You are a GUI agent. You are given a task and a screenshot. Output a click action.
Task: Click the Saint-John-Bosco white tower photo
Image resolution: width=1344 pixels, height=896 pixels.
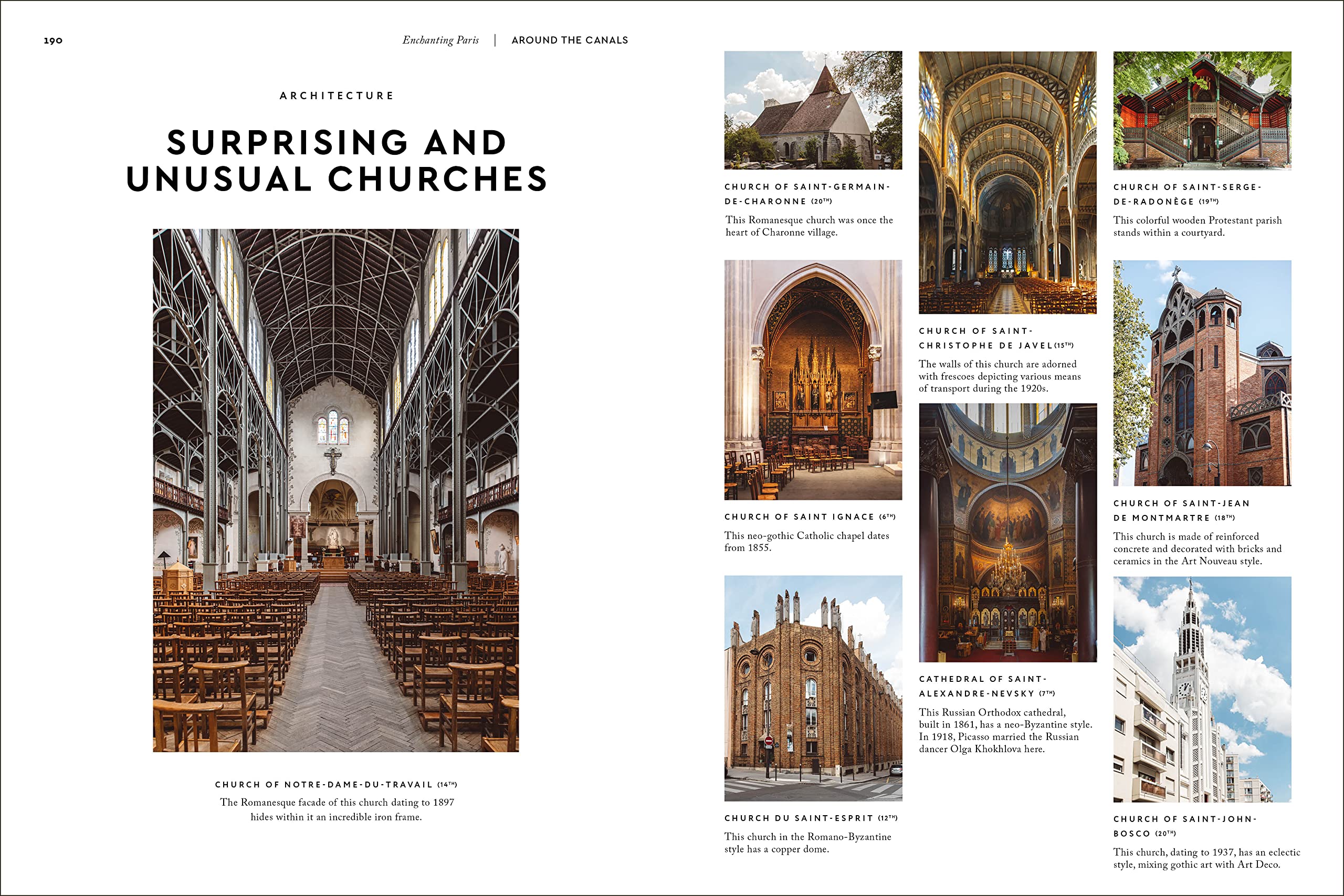[x=1202, y=689]
